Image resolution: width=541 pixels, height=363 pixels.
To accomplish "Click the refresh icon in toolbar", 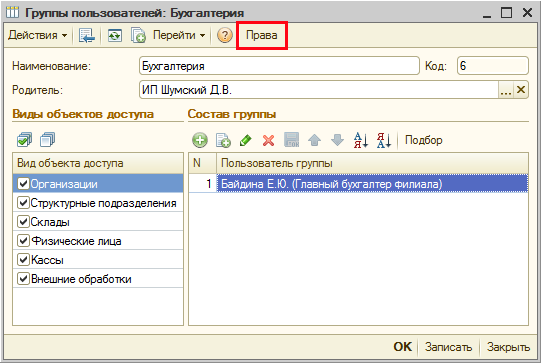I will tap(115, 35).
